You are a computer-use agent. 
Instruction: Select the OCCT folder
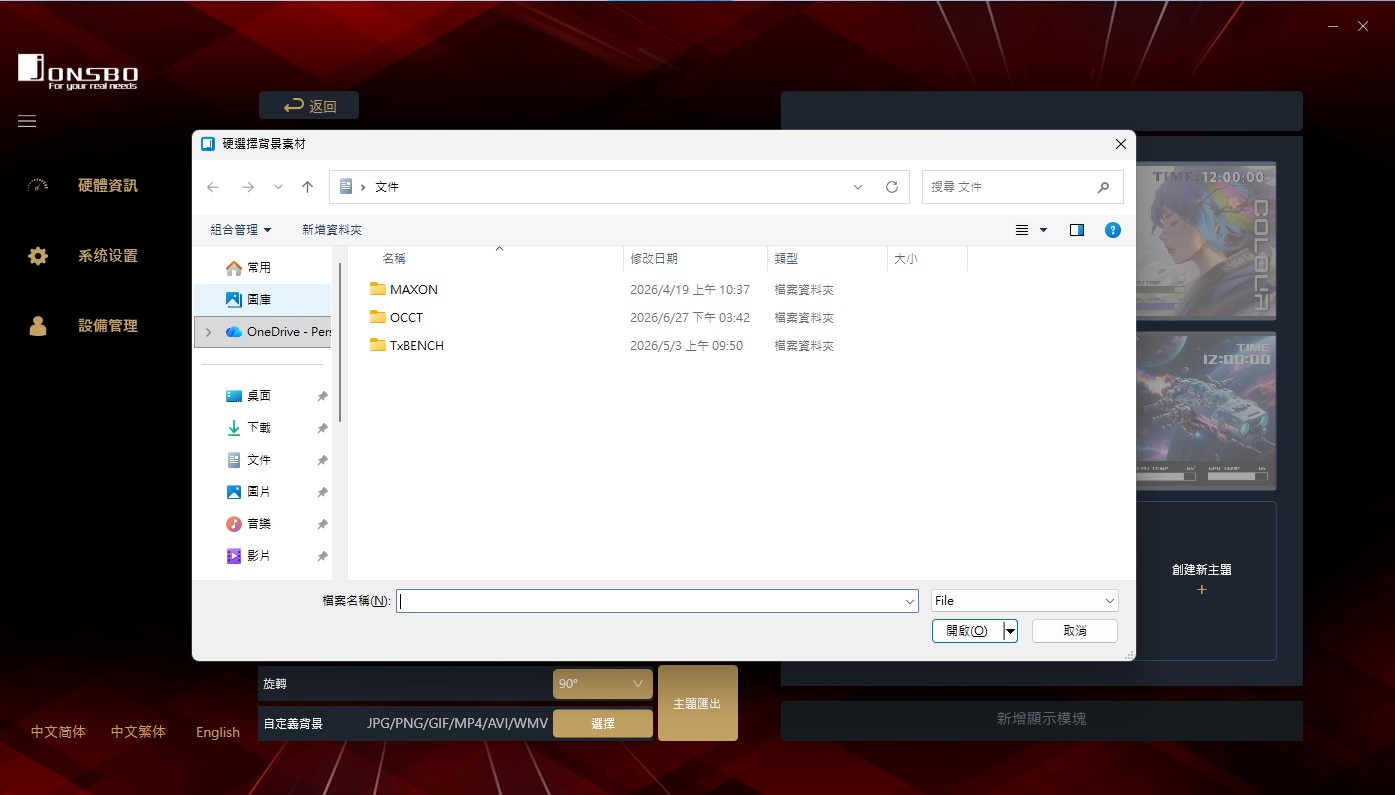tap(396, 318)
